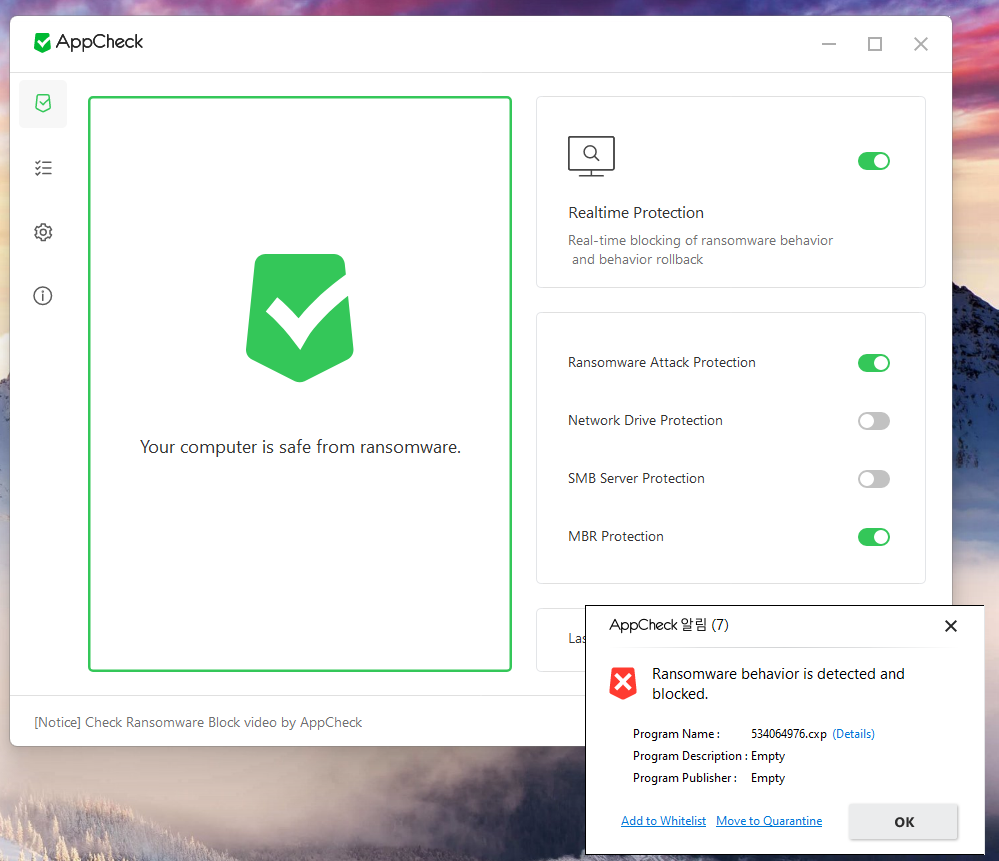This screenshot has height=861, width=999.
Task: Minimize the AppCheck window
Action: tap(829, 44)
